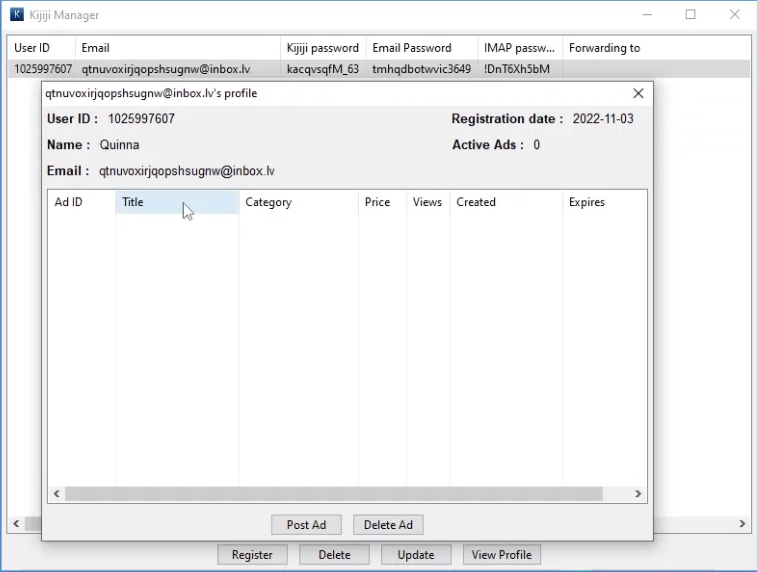Sort ads by Ad ID column header
This screenshot has width=757, height=572.
(x=82, y=202)
